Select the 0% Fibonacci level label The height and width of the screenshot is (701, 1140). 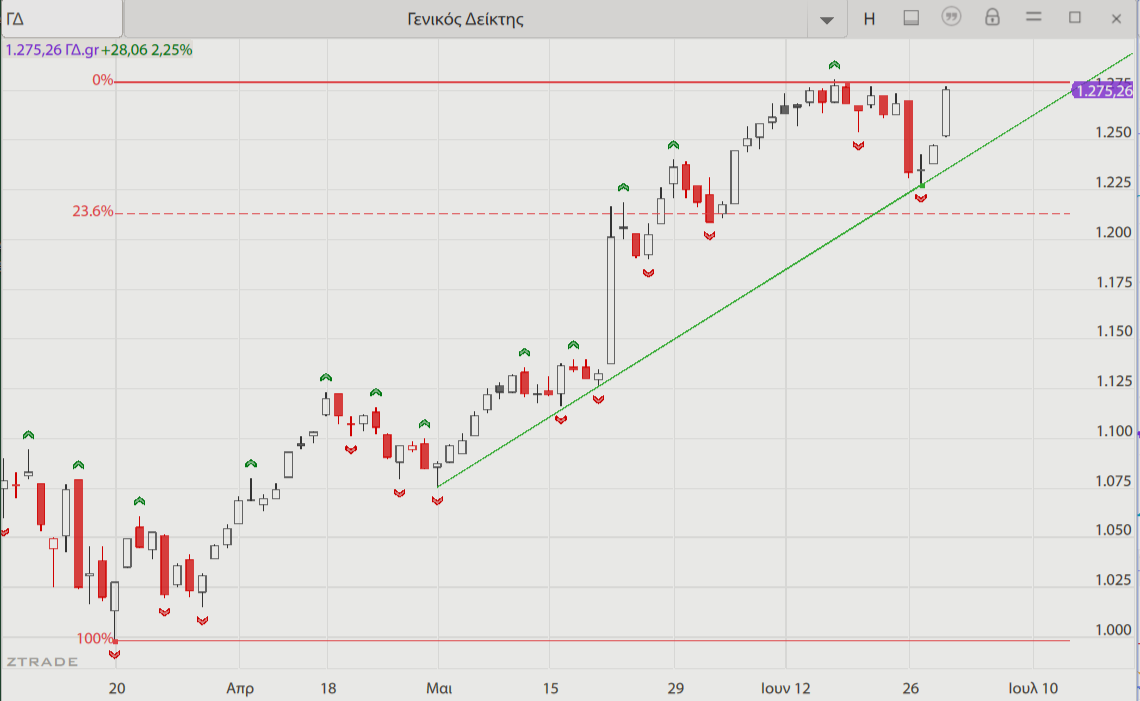103,80
